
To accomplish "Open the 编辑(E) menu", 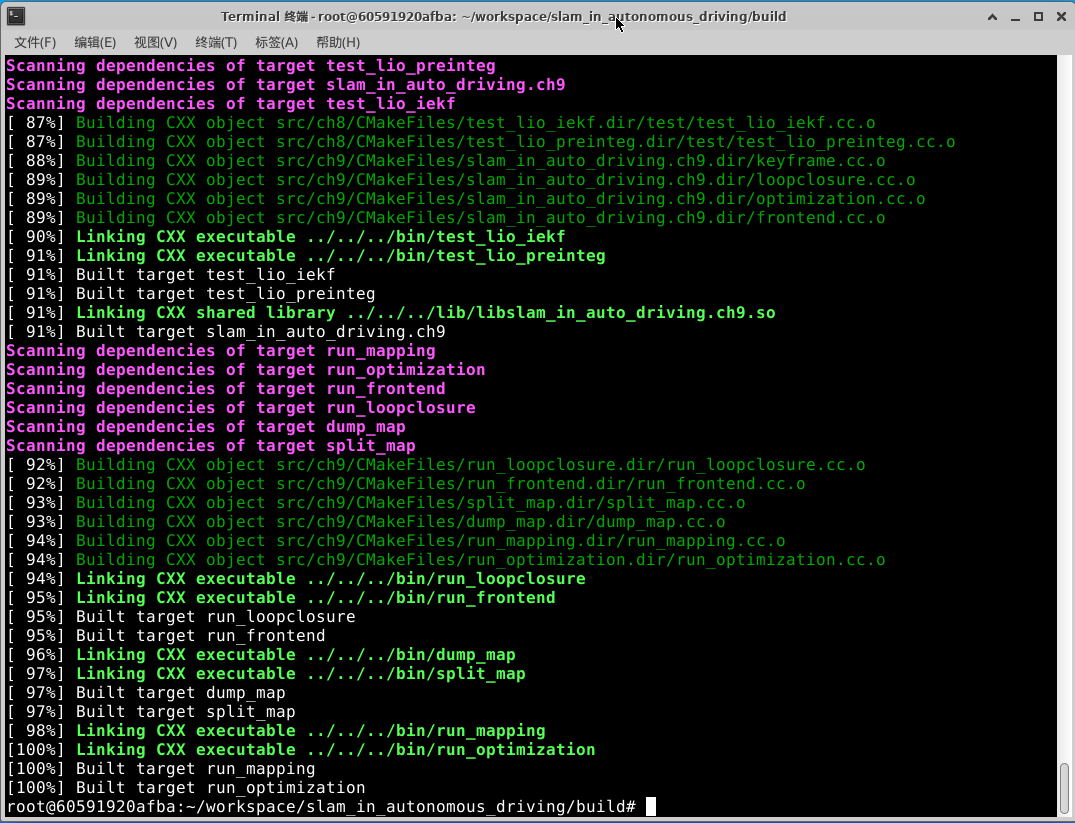I will click(x=95, y=42).
